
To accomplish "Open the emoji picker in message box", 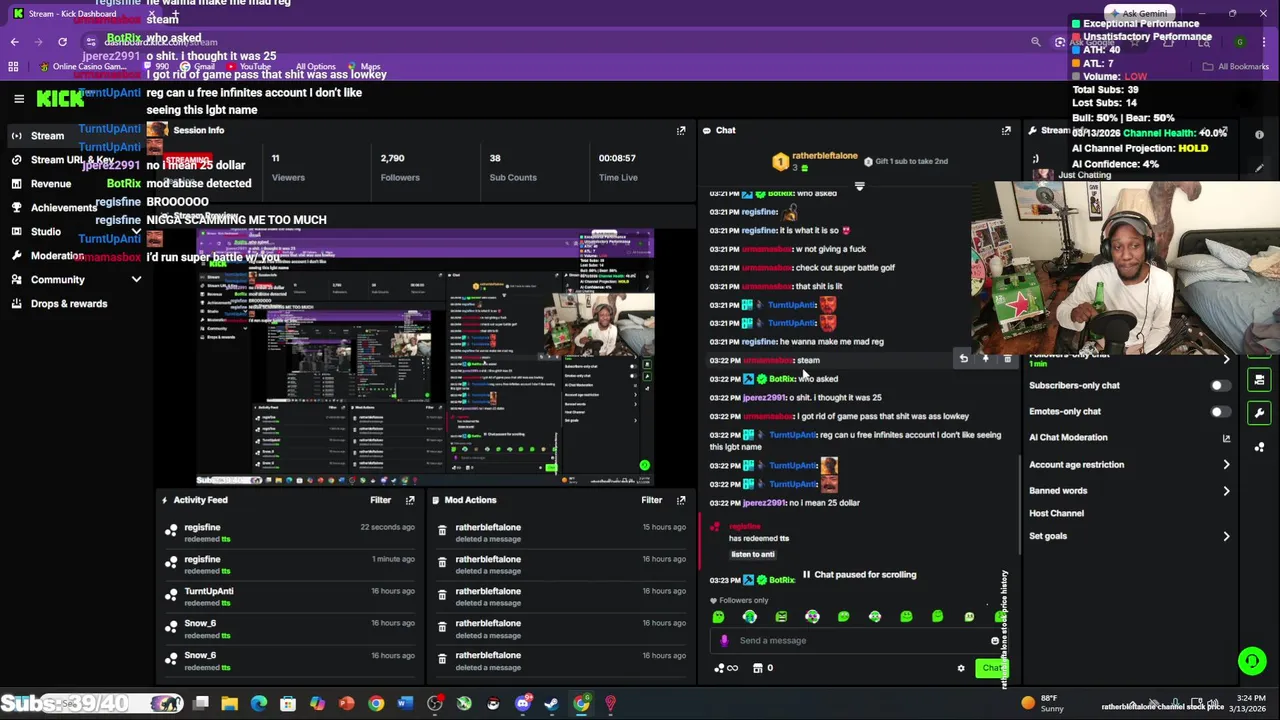I will coord(995,641).
